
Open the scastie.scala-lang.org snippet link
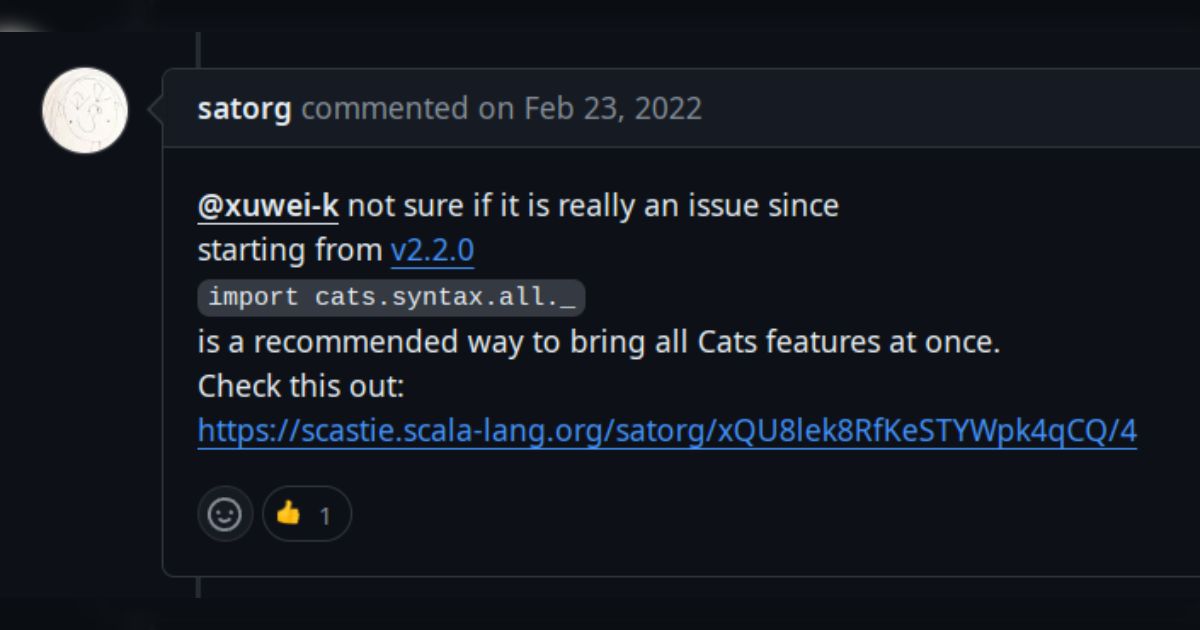coord(667,431)
